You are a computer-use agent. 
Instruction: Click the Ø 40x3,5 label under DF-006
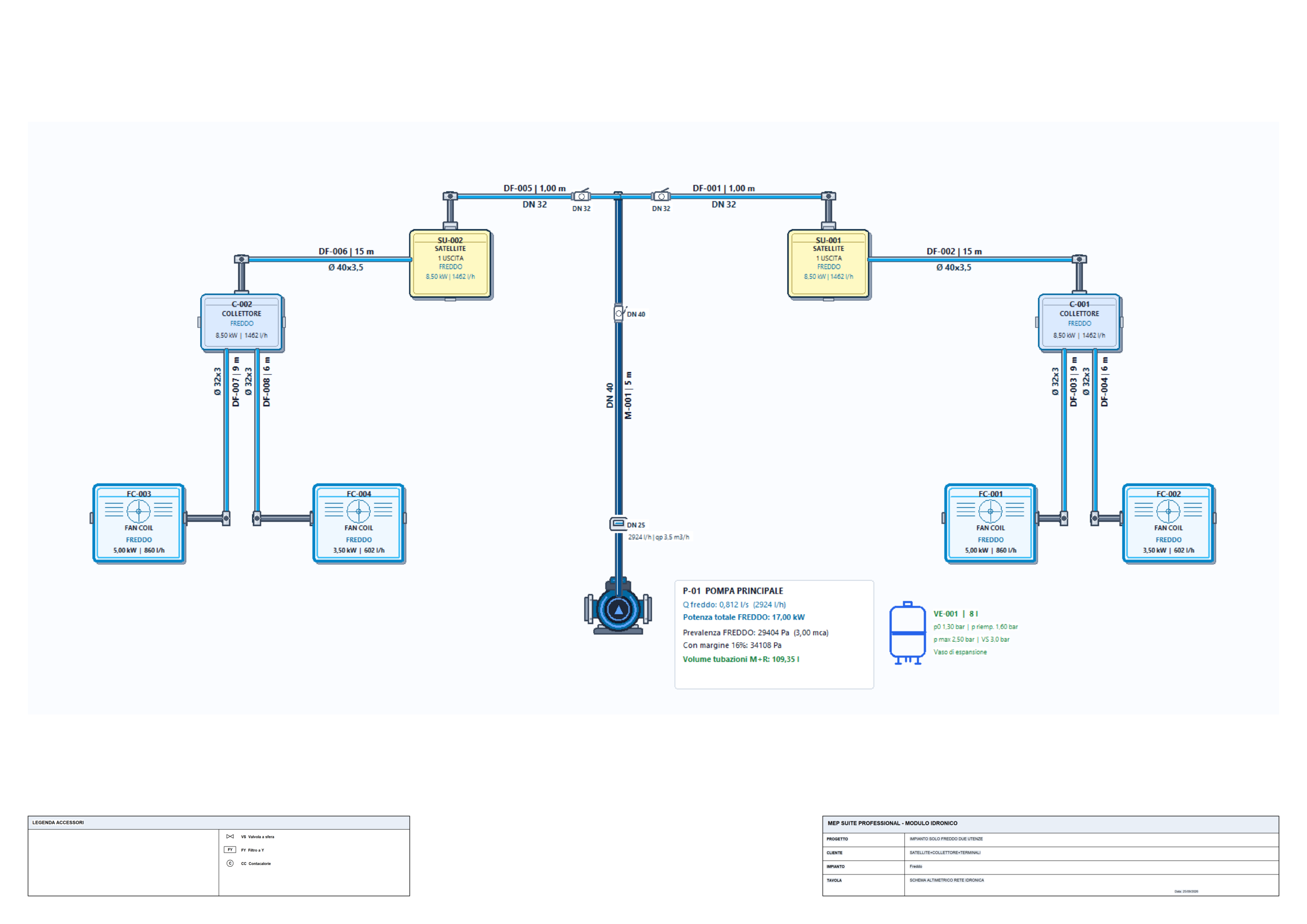tap(346, 268)
